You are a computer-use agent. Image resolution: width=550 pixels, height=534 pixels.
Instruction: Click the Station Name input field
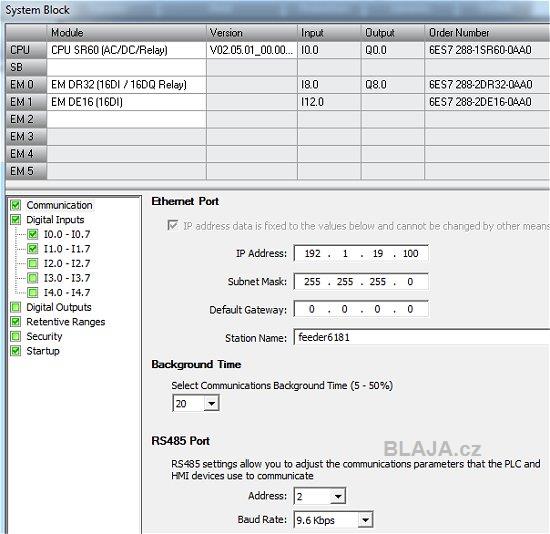click(422, 338)
